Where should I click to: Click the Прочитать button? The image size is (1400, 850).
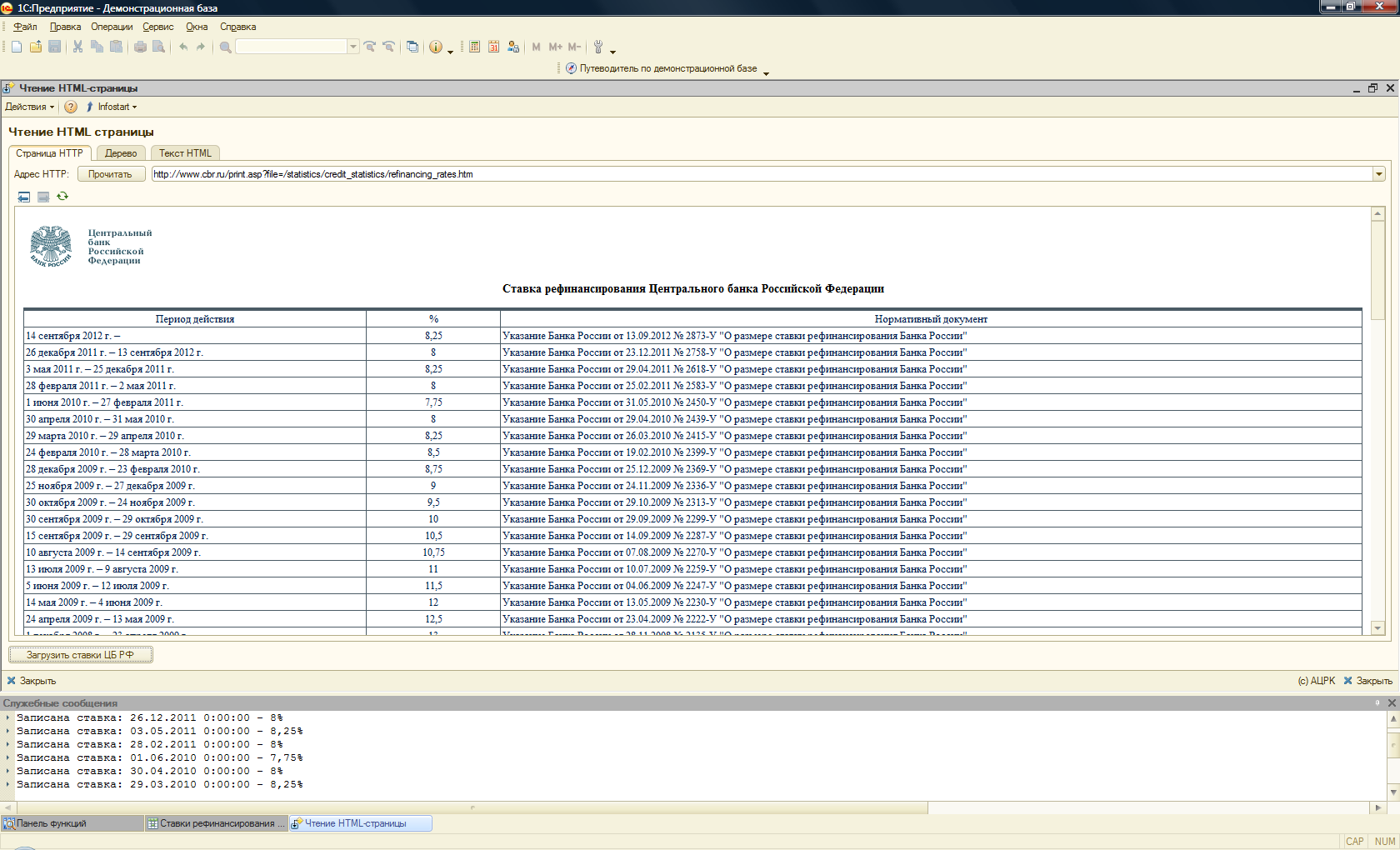111,174
